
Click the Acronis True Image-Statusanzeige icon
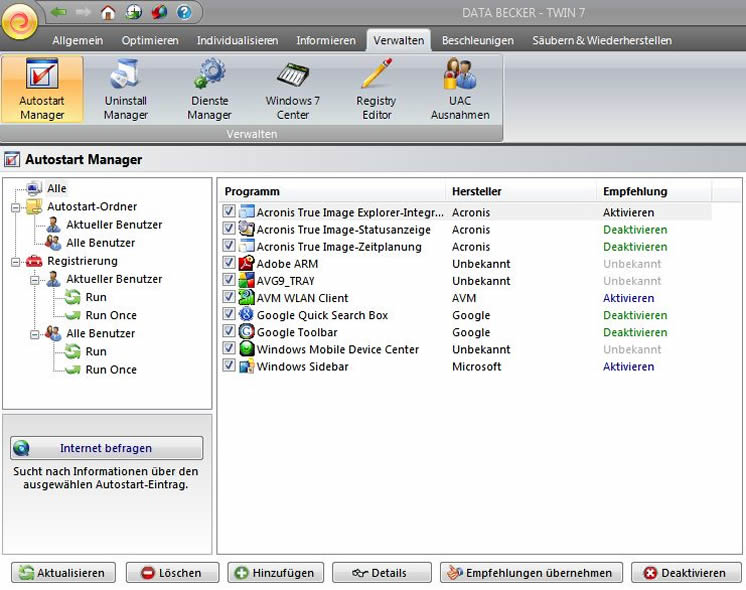[x=246, y=229]
